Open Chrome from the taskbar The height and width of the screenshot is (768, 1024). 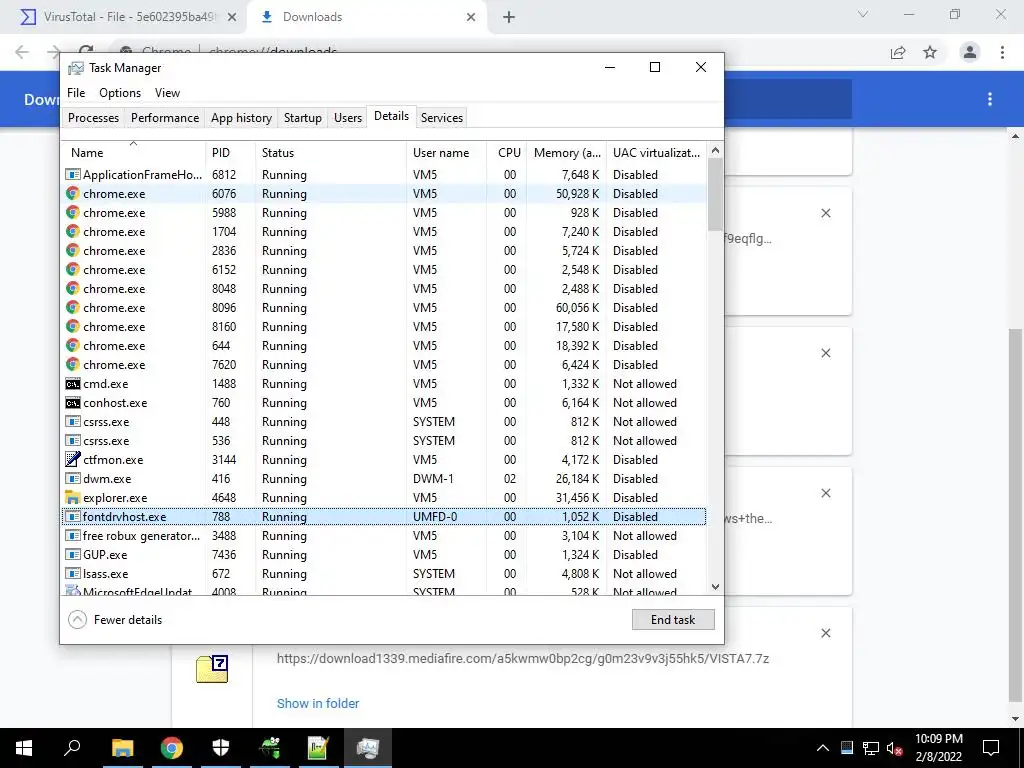171,748
